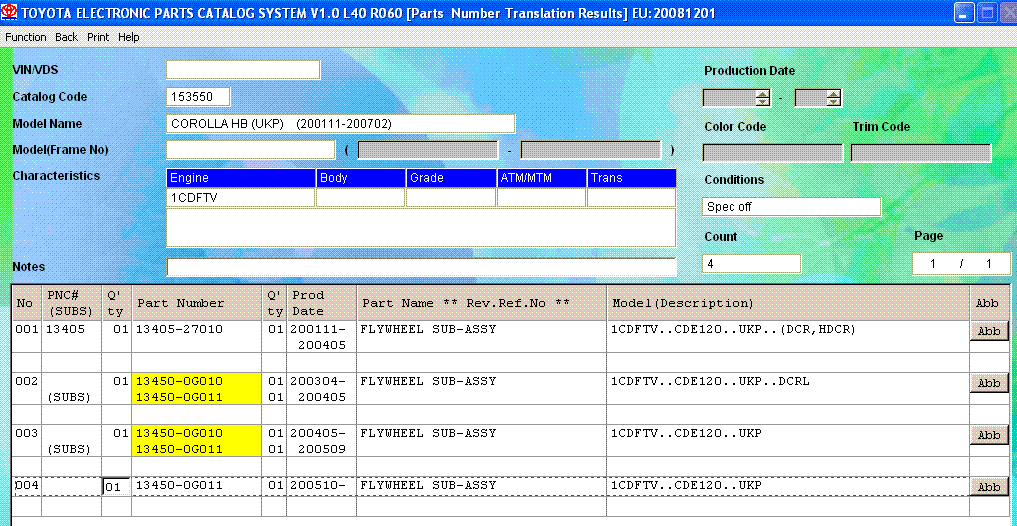Click Abb button for row 003
Screen dimensions: 1017x526
coord(989,435)
